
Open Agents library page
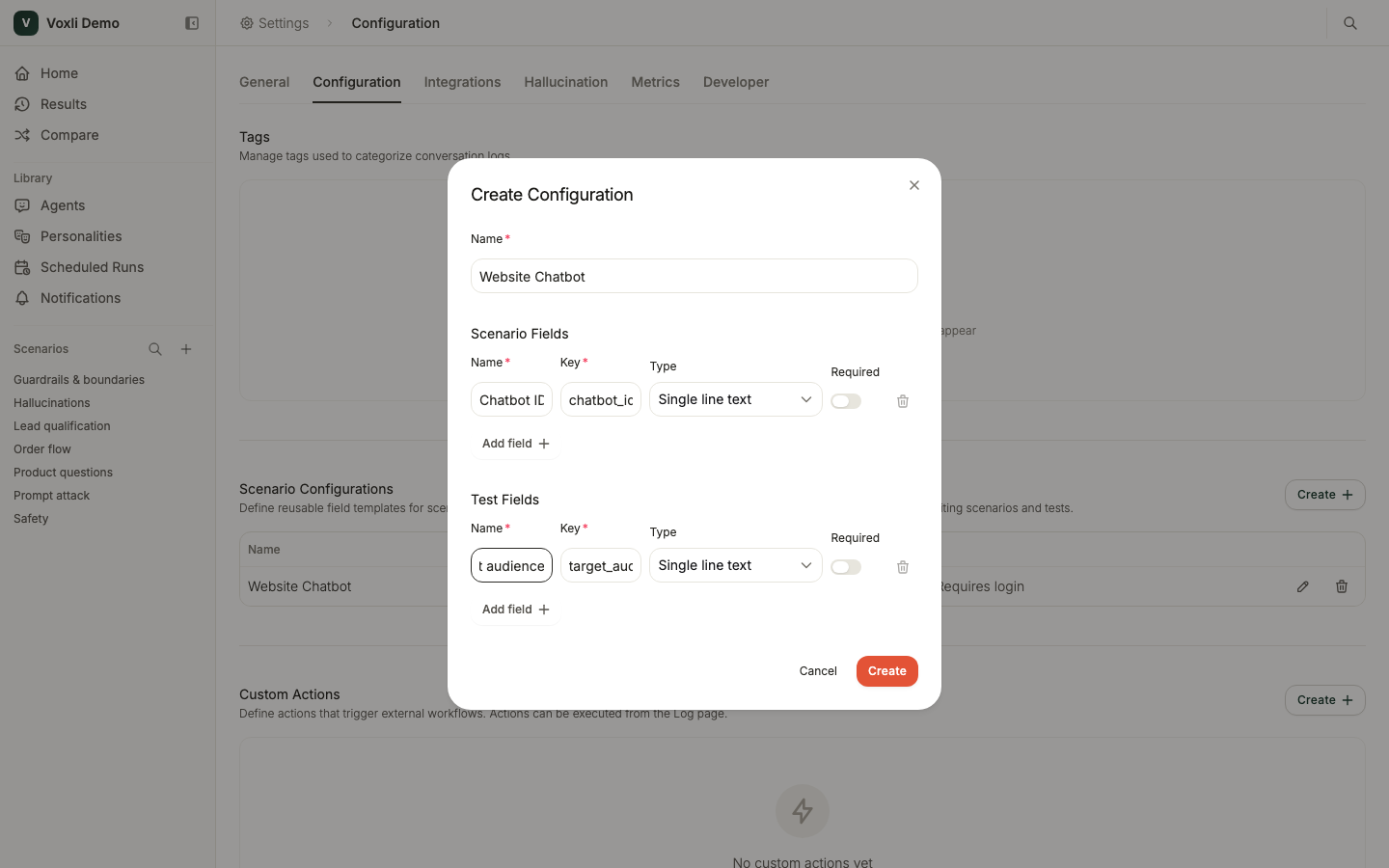point(63,205)
